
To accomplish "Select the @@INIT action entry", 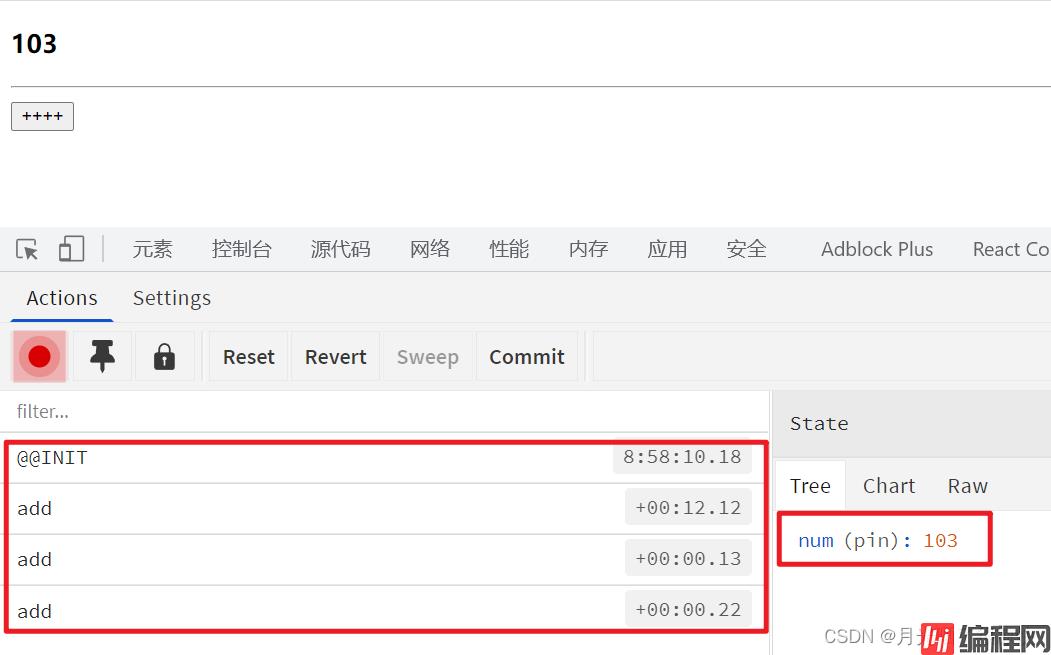I will point(300,458).
